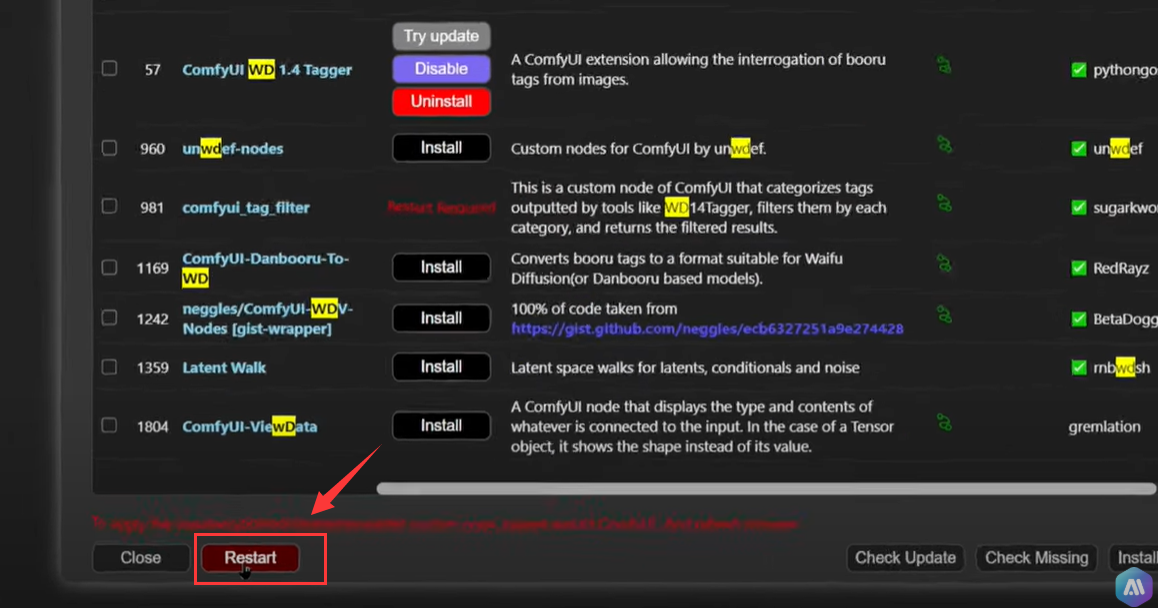Image resolution: width=1158 pixels, height=608 pixels.
Task: Tick checkbox for neggles ComfyUI-WDV-Nodes row 1242
Action: click(109, 318)
